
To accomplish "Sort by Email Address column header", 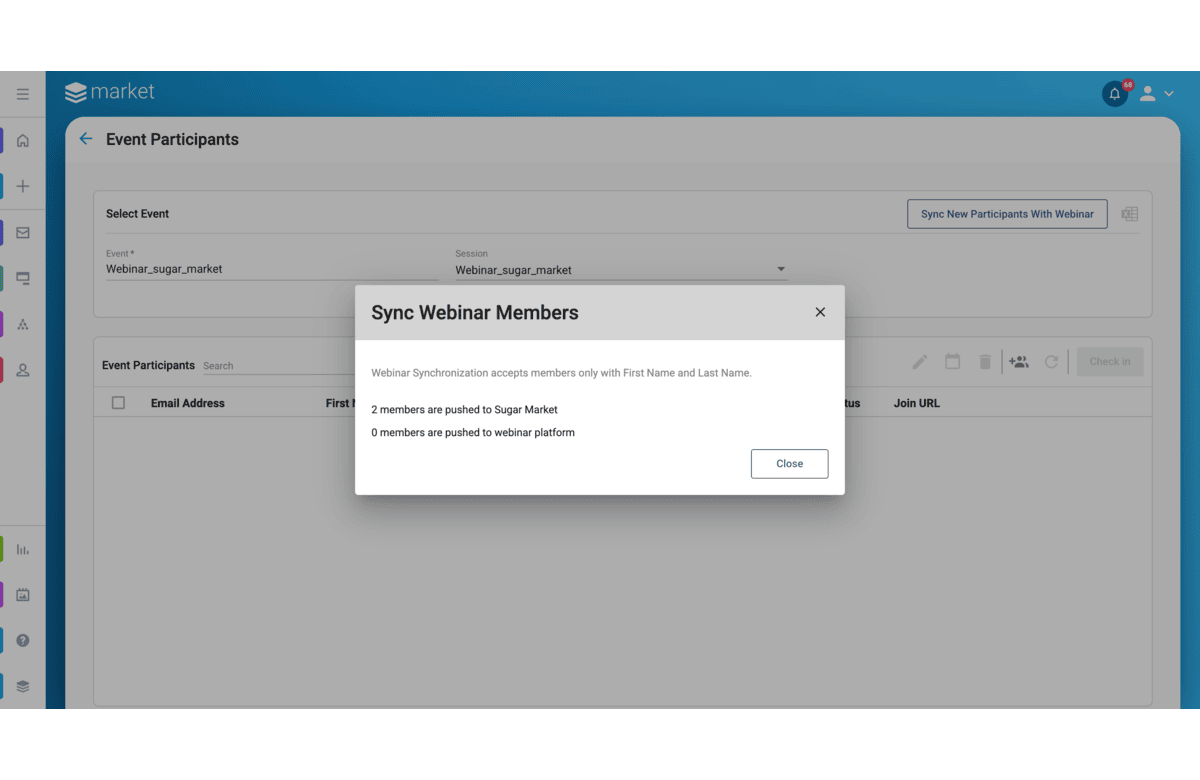I will (x=188, y=403).
